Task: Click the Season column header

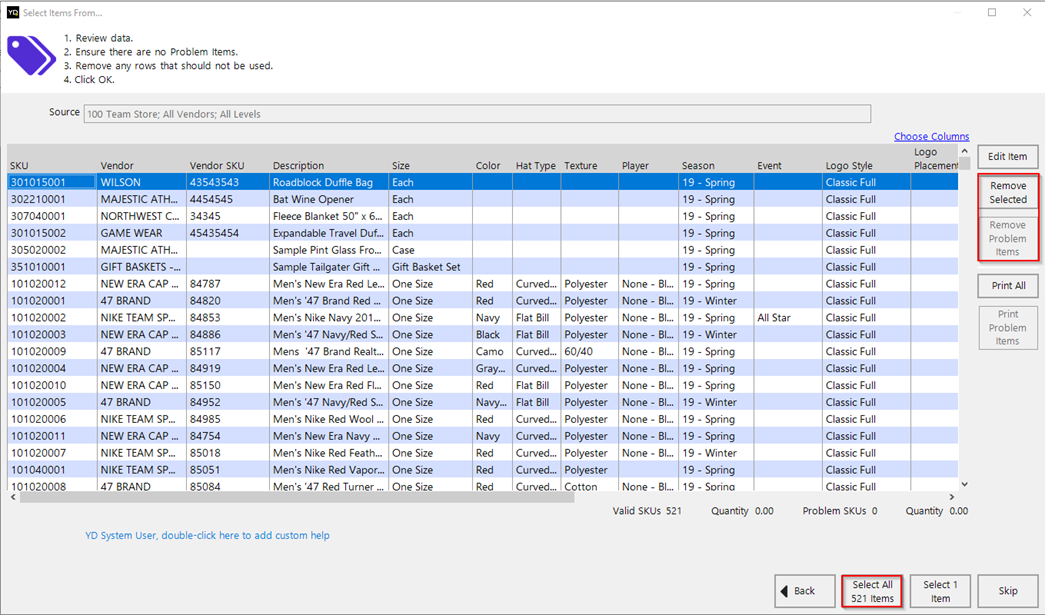Action: pyautogui.click(x=698, y=166)
